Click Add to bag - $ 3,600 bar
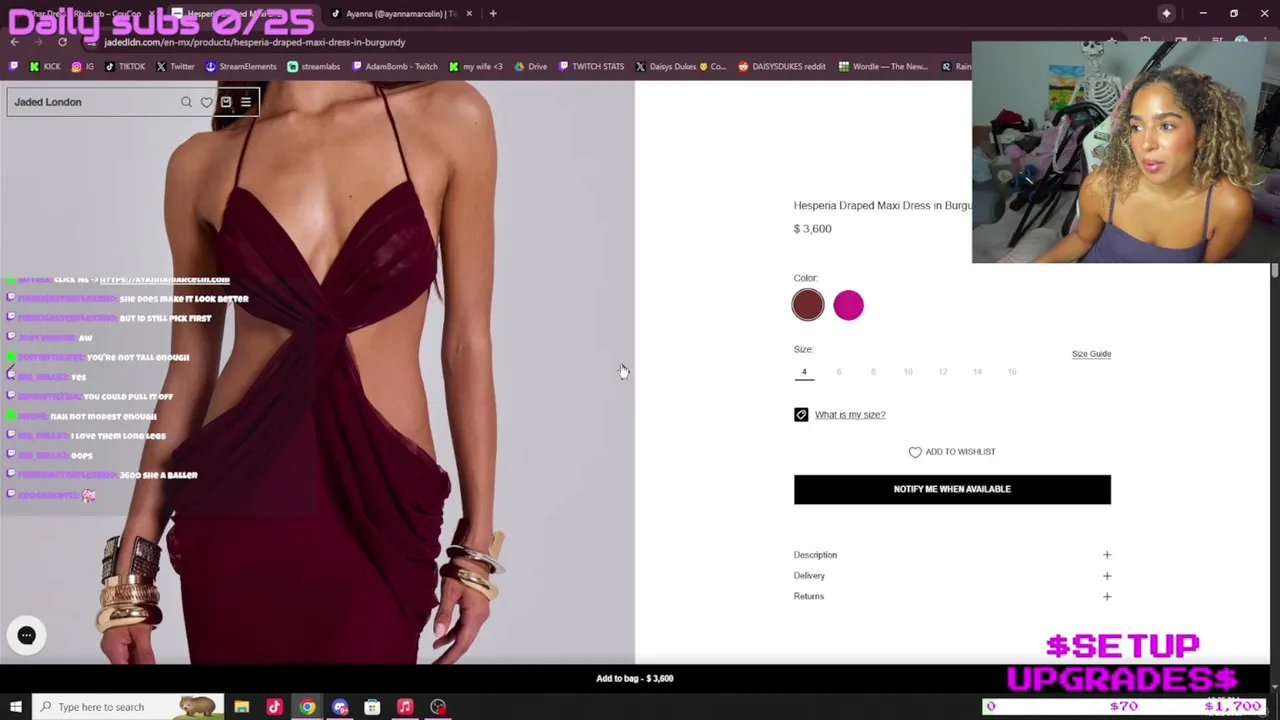 635,678
